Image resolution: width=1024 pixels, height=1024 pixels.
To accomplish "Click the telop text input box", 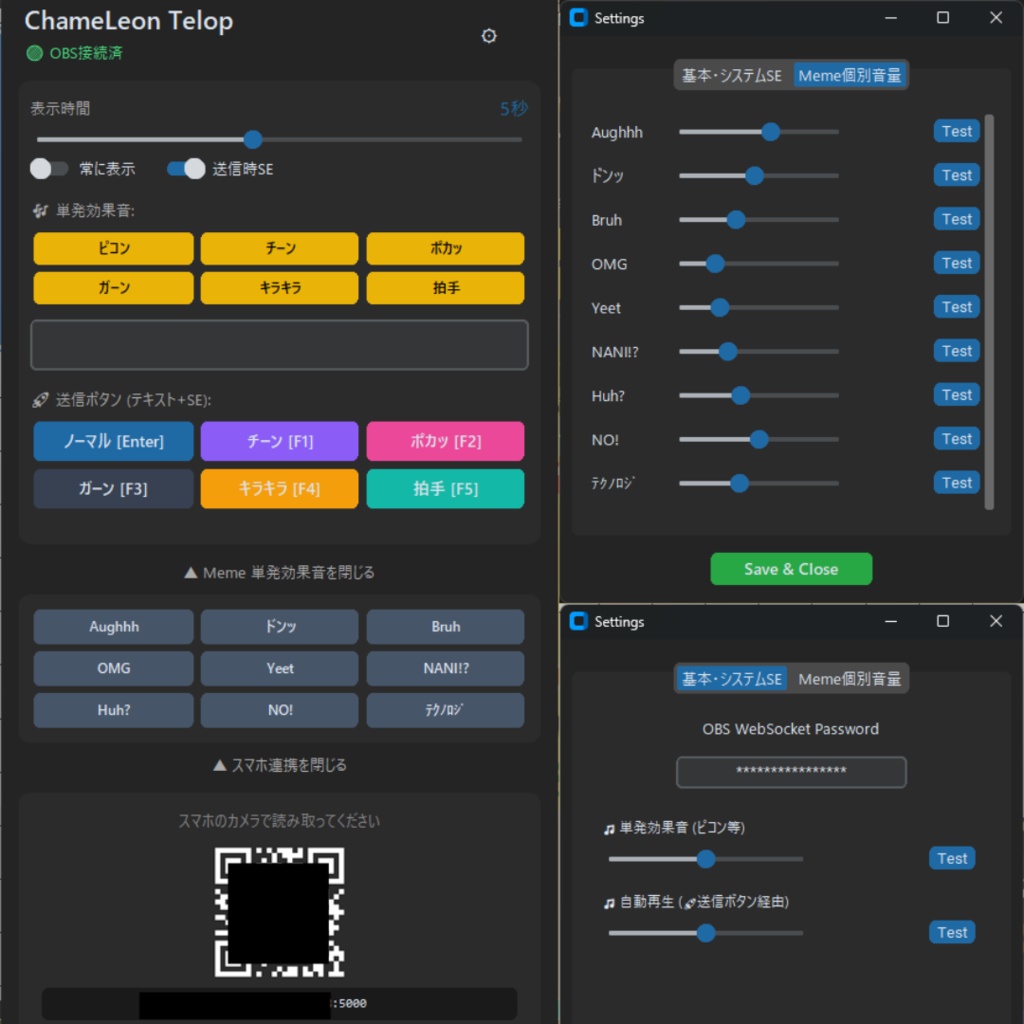I will [x=280, y=345].
